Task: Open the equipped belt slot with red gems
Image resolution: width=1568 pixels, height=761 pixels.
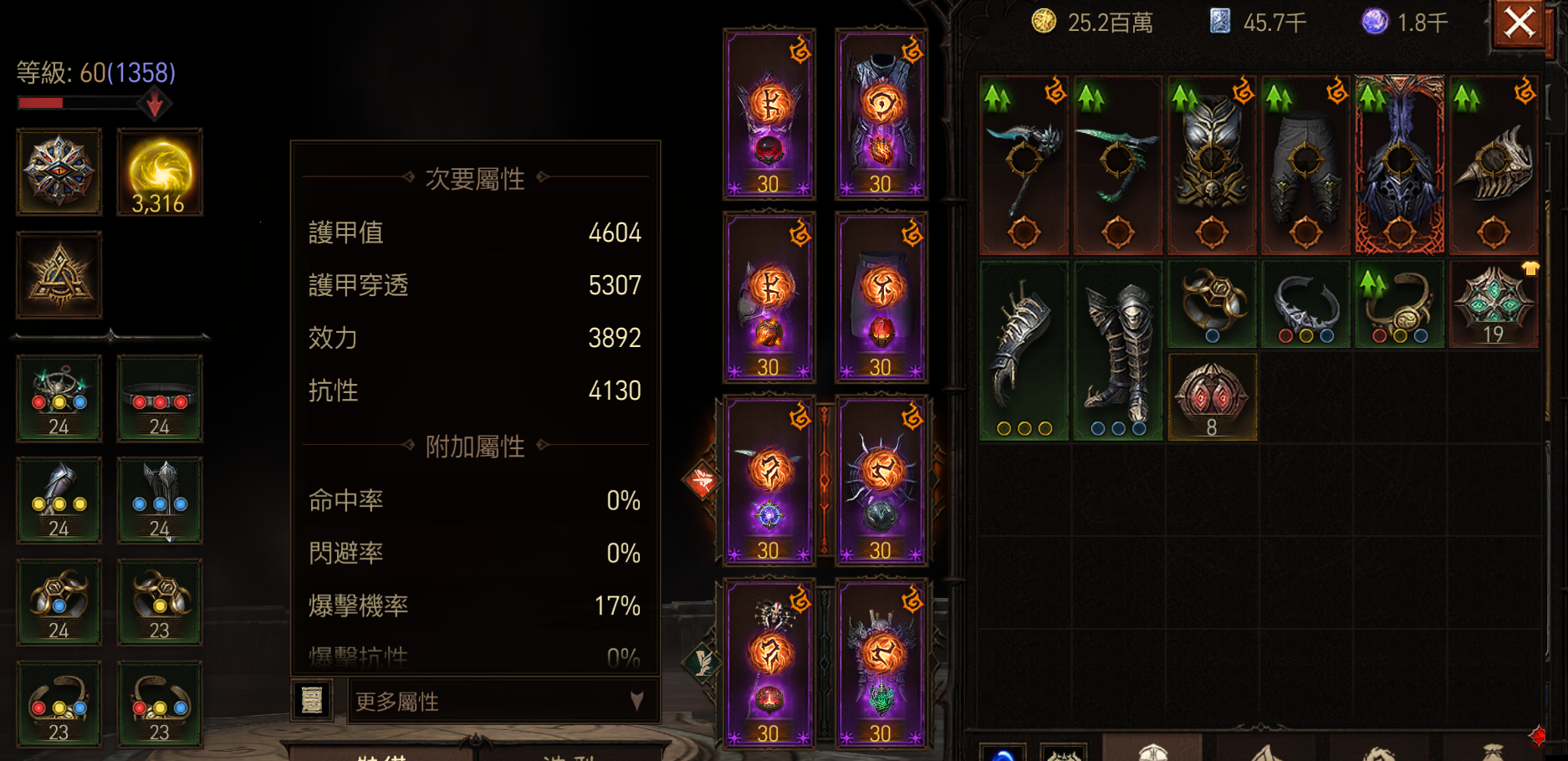Action: click(x=159, y=398)
